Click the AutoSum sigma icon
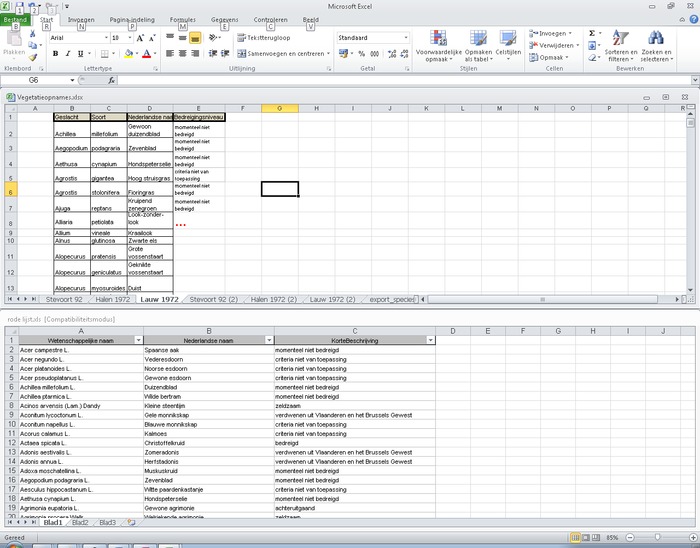This screenshot has height=548, width=700. tap(592, 33)
